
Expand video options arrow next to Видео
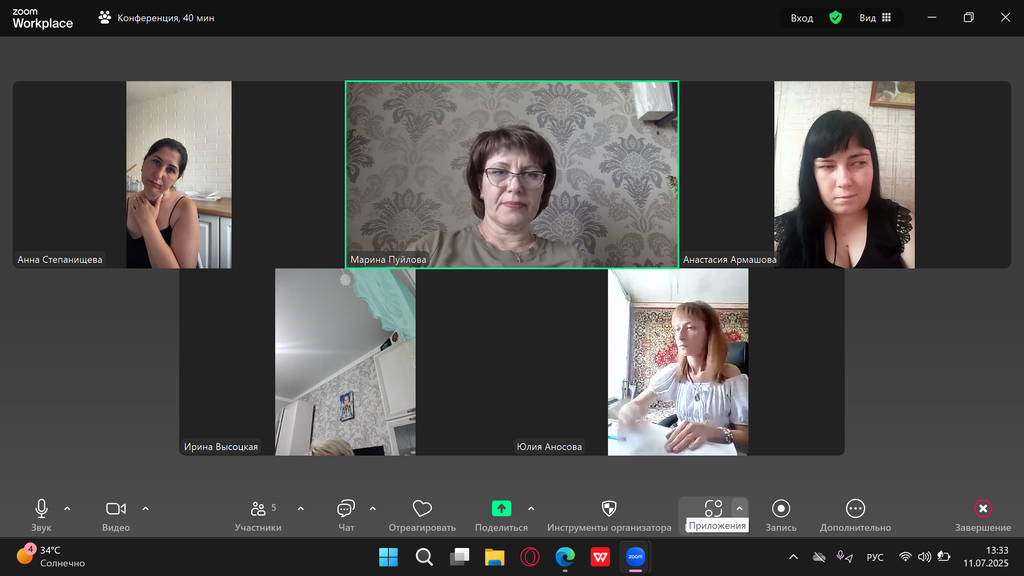pos(145,508)
